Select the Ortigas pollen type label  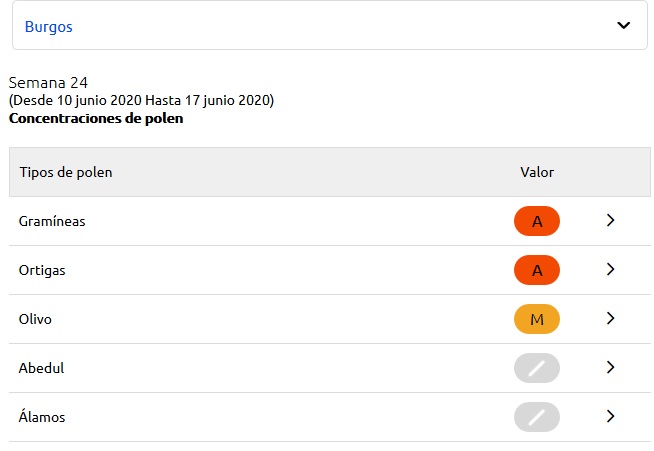pos(42,270)
